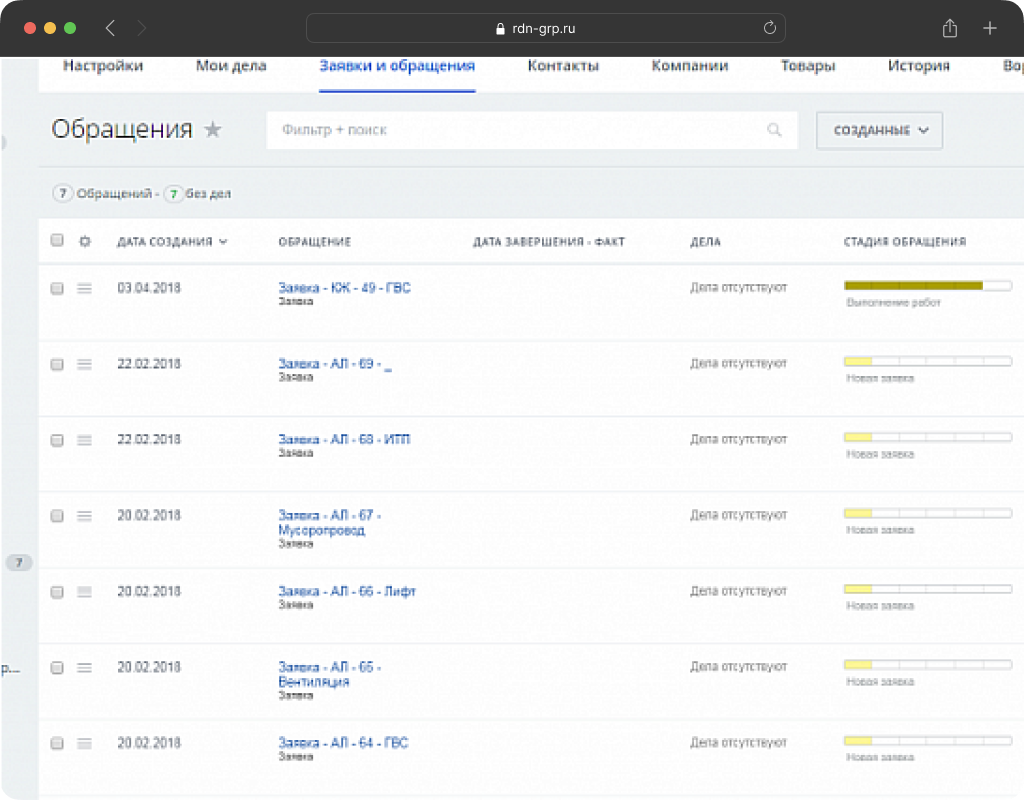1024x800 pixels.
Task: Open row menu for Заявка АЛ-68 ИТП
Action: click(84, 440)
